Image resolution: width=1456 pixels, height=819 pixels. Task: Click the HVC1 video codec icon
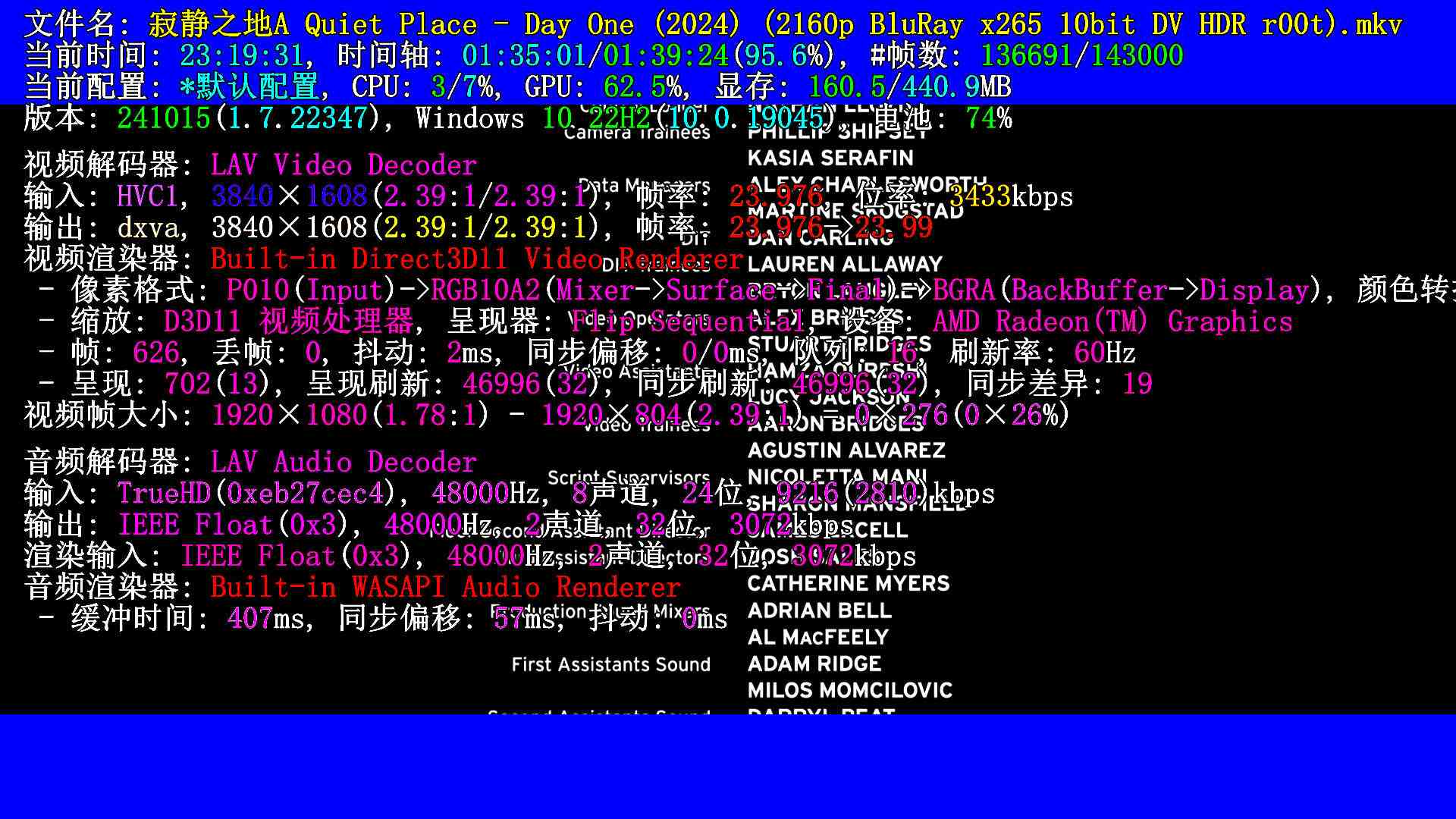pos(147,197)
